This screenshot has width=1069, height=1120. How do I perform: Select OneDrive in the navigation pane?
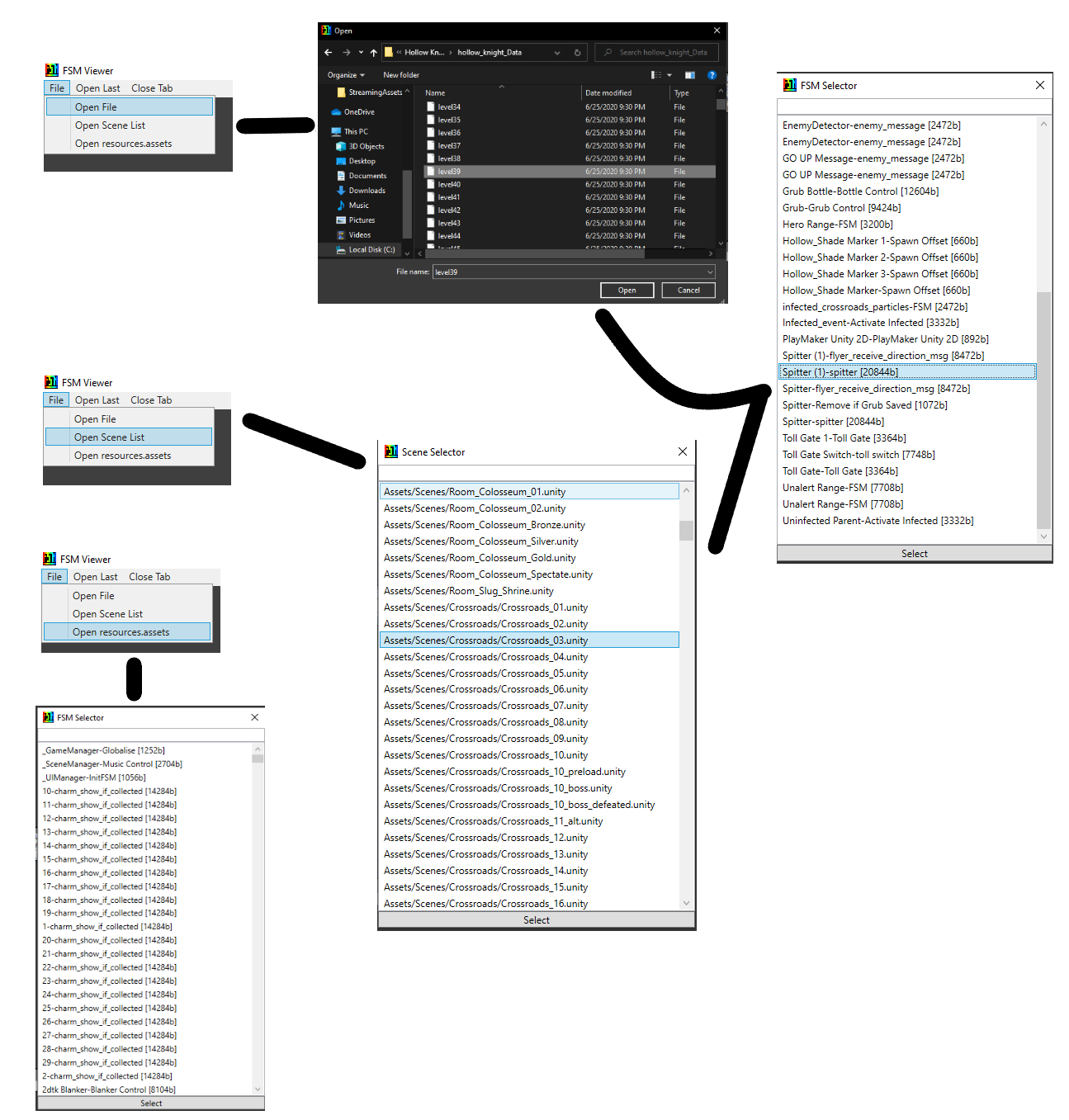[352, 112]
